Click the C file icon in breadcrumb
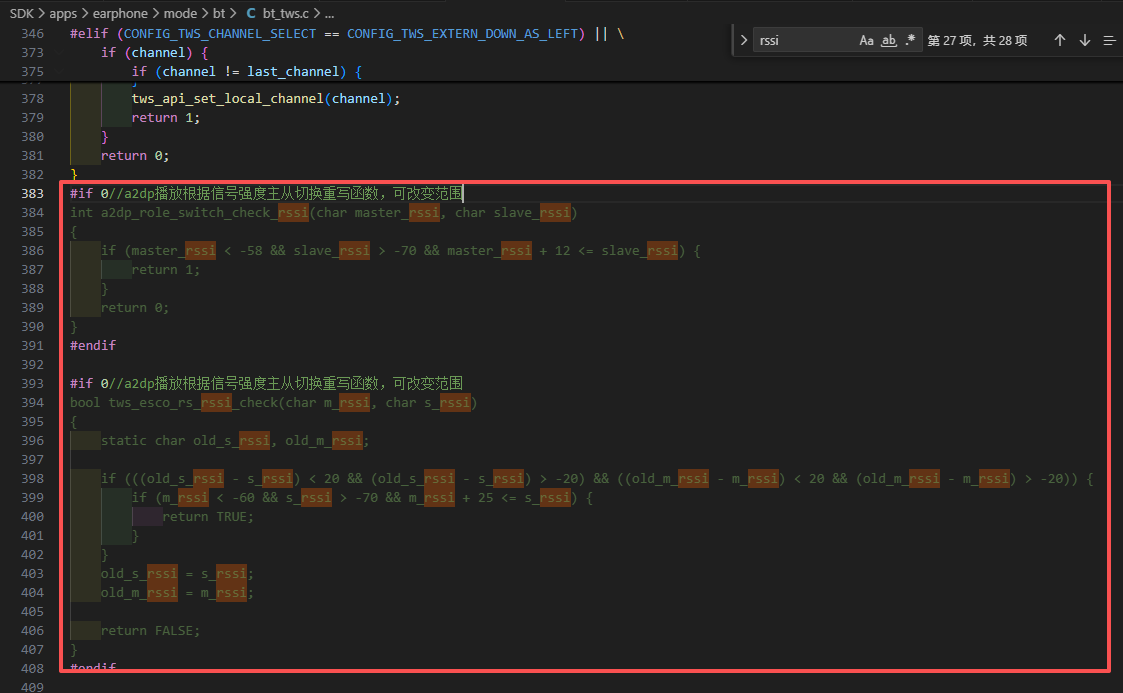This screenshot has height=693, width=1123. [x=251, y=13]
